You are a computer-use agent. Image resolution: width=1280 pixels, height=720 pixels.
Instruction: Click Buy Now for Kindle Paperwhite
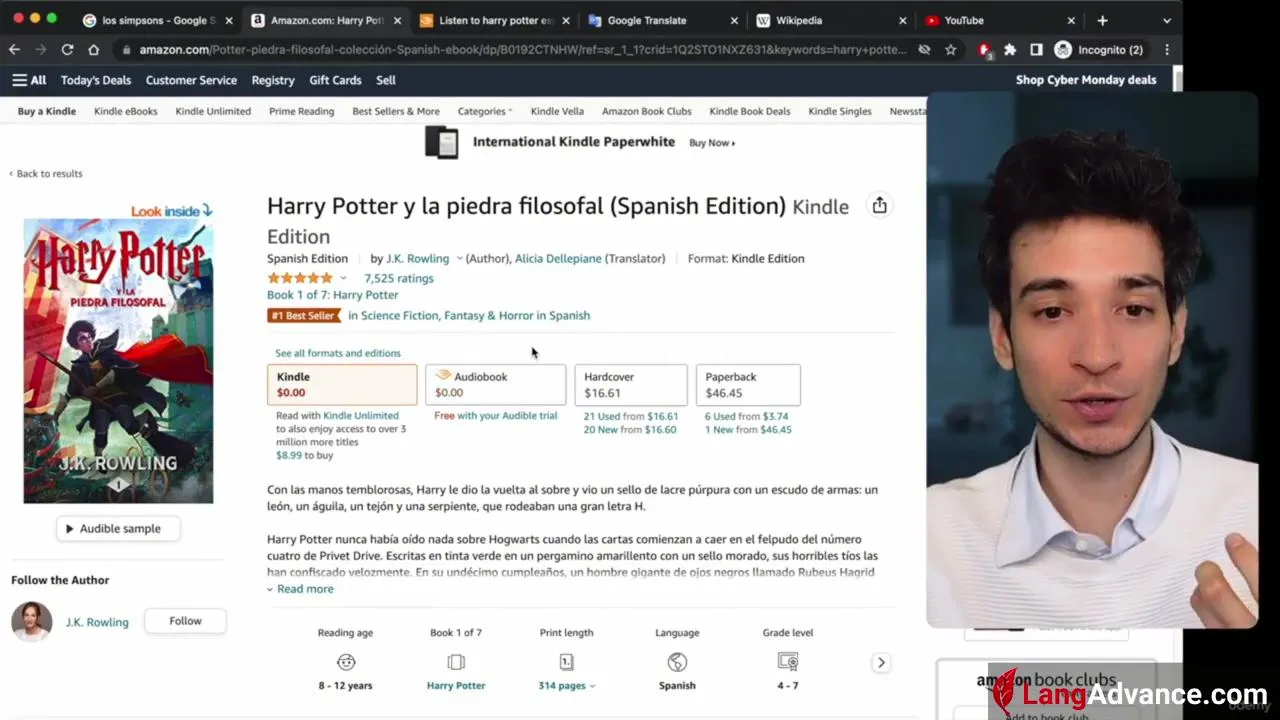(x=712, y=143)
